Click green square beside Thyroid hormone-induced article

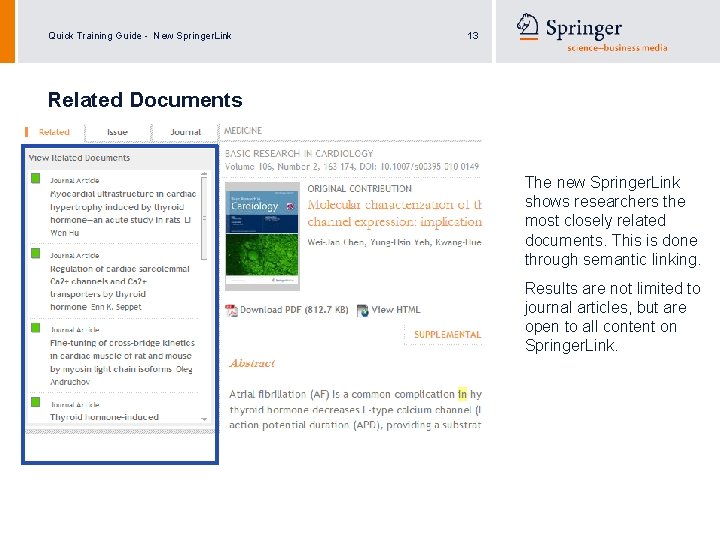tap(35, 402)
